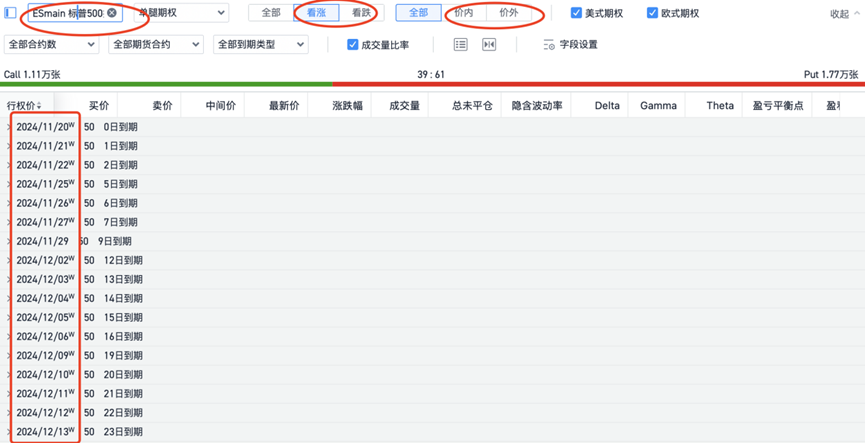Select the 2024/11/27 '7日到期' row
Image resolution: width=865 pixels, height=443 pixels.
click(x=432, y=222)
